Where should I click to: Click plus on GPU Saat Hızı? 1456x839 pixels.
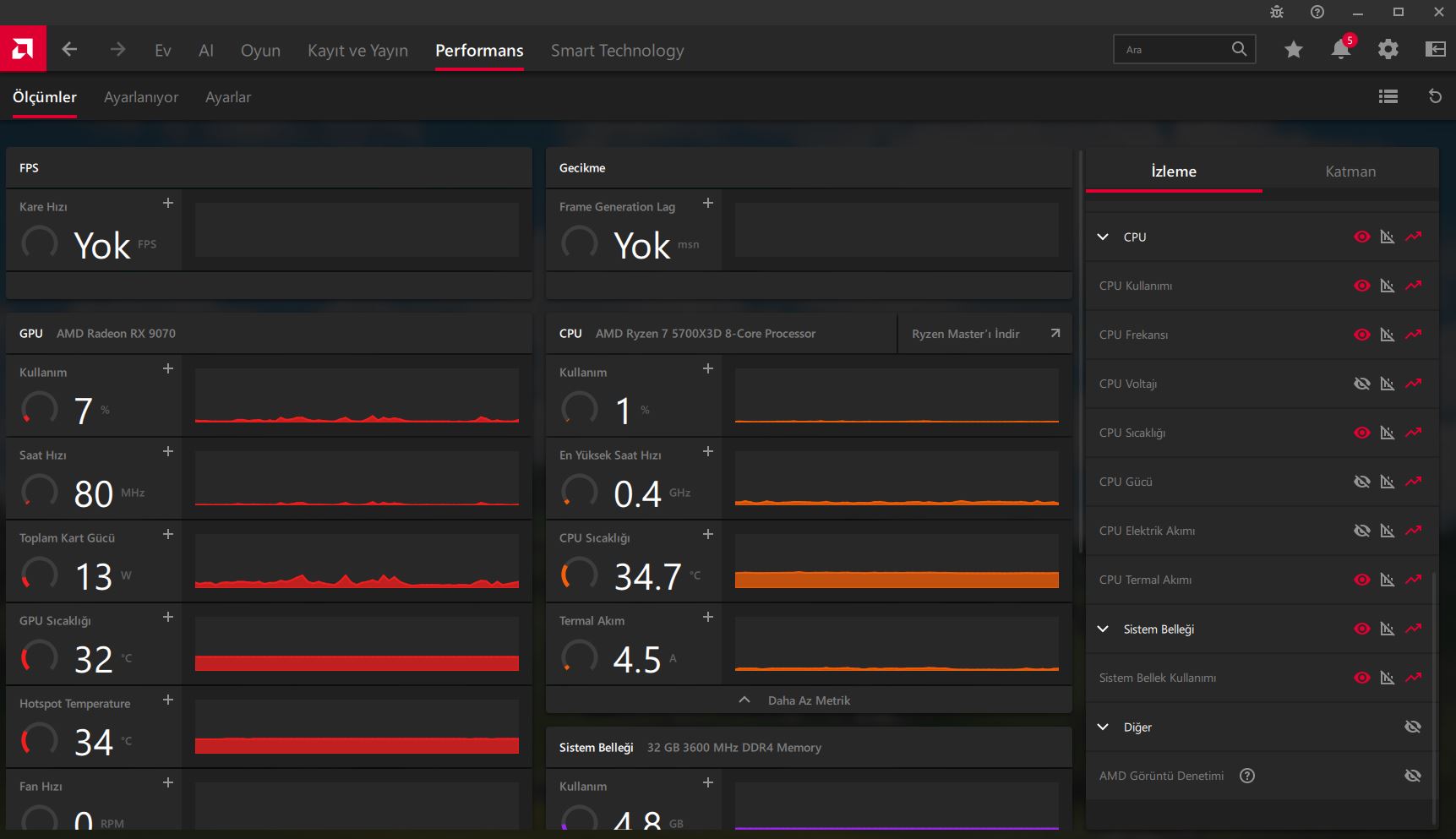168,451
